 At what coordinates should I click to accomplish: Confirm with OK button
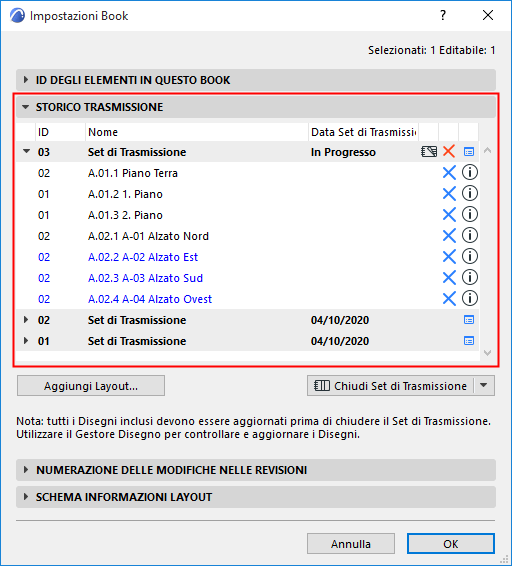451,544
